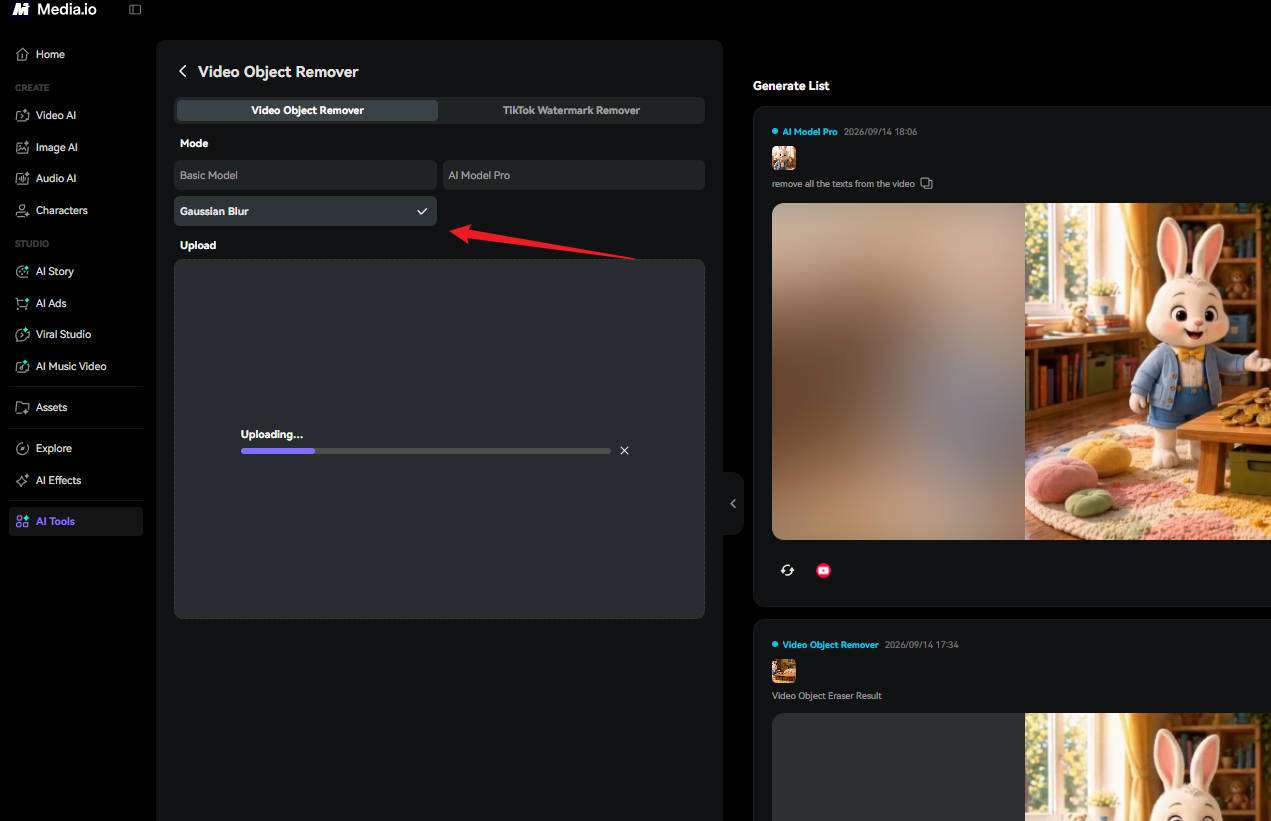Image resolution: width=1271 pixels, height=821 pixels.
Task: Click the Home icon in sidebar
Action: coord(22,54)
